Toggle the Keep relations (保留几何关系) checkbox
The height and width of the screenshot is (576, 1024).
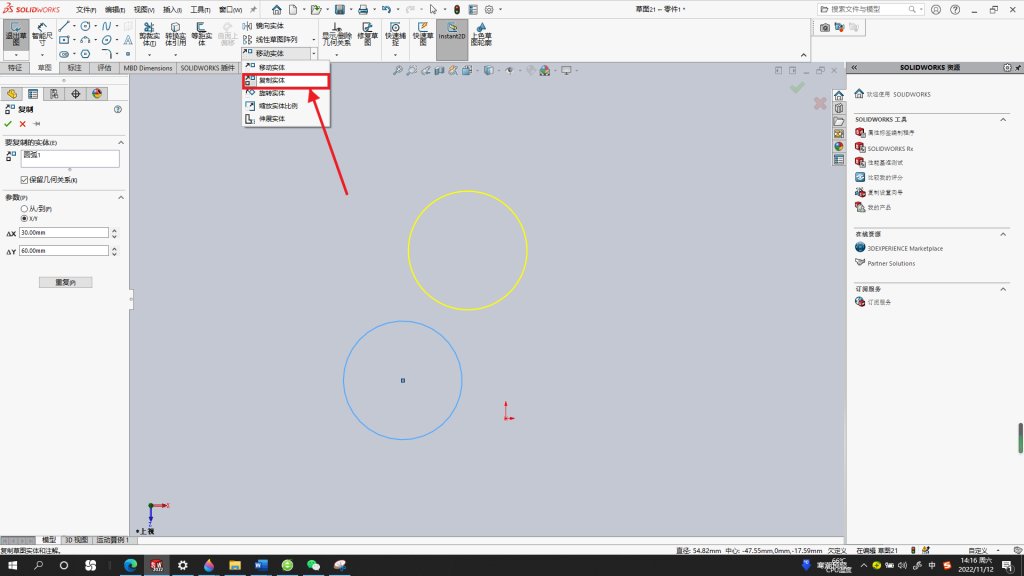pyautogui.click(x=24, y=180)
